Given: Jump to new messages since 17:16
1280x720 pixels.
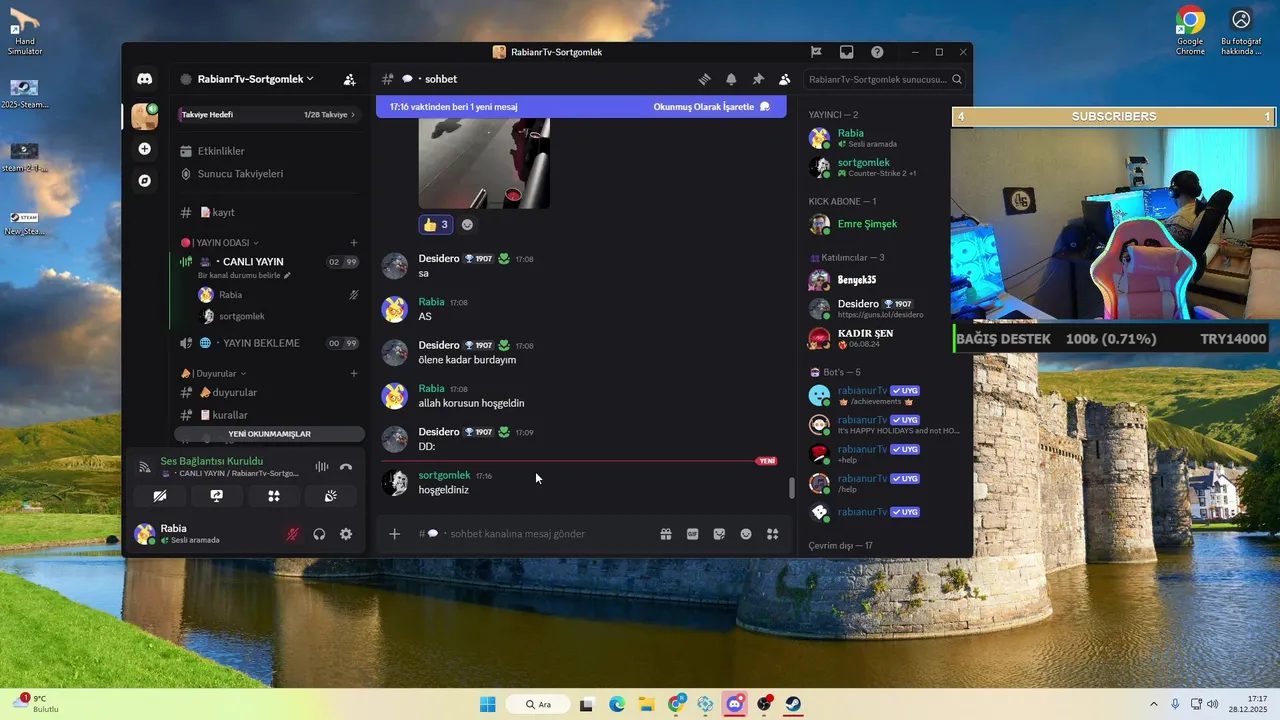Looking at the screenshot, I should click(453, 107).
